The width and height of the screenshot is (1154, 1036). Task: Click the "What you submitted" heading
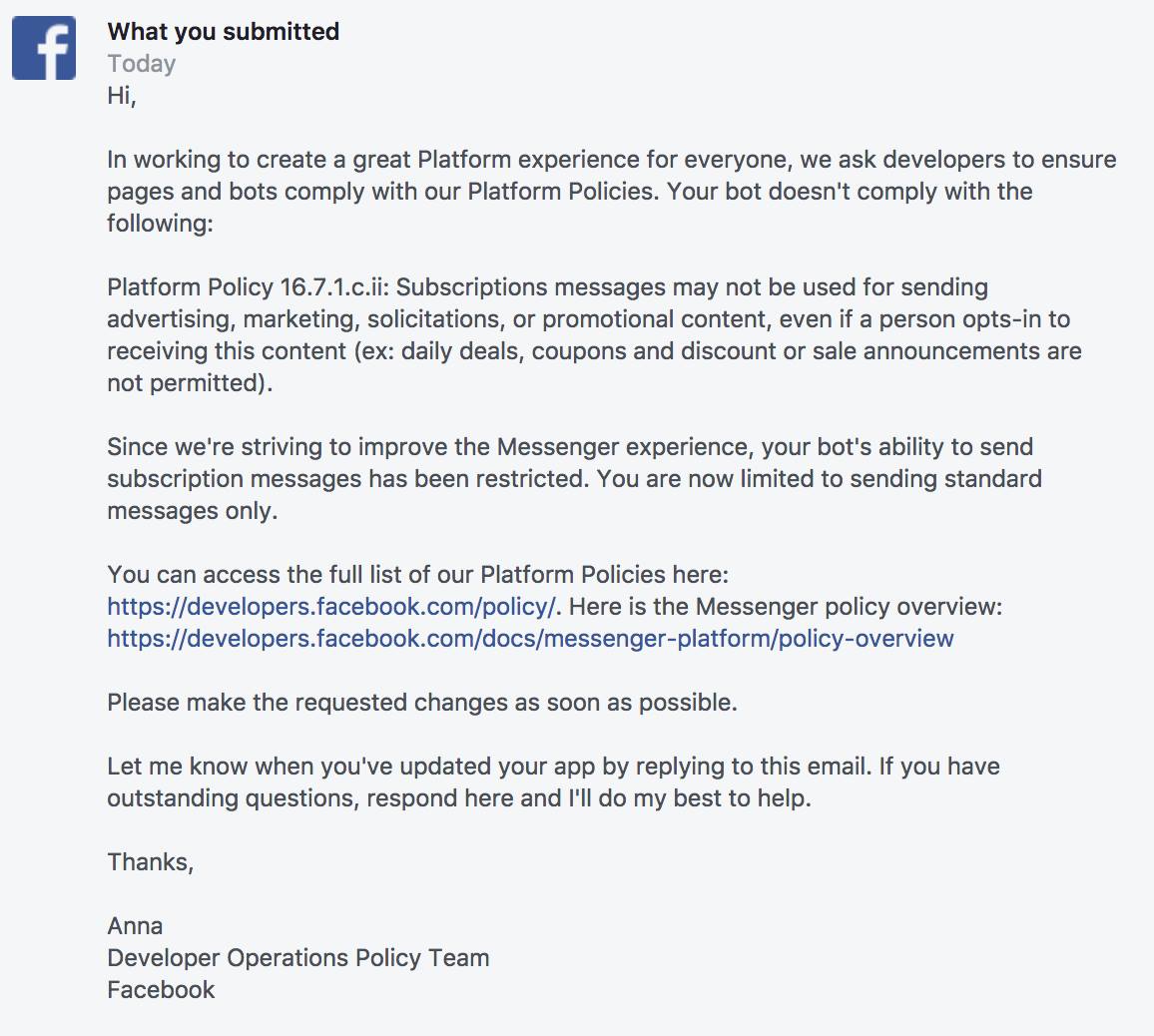224,32
